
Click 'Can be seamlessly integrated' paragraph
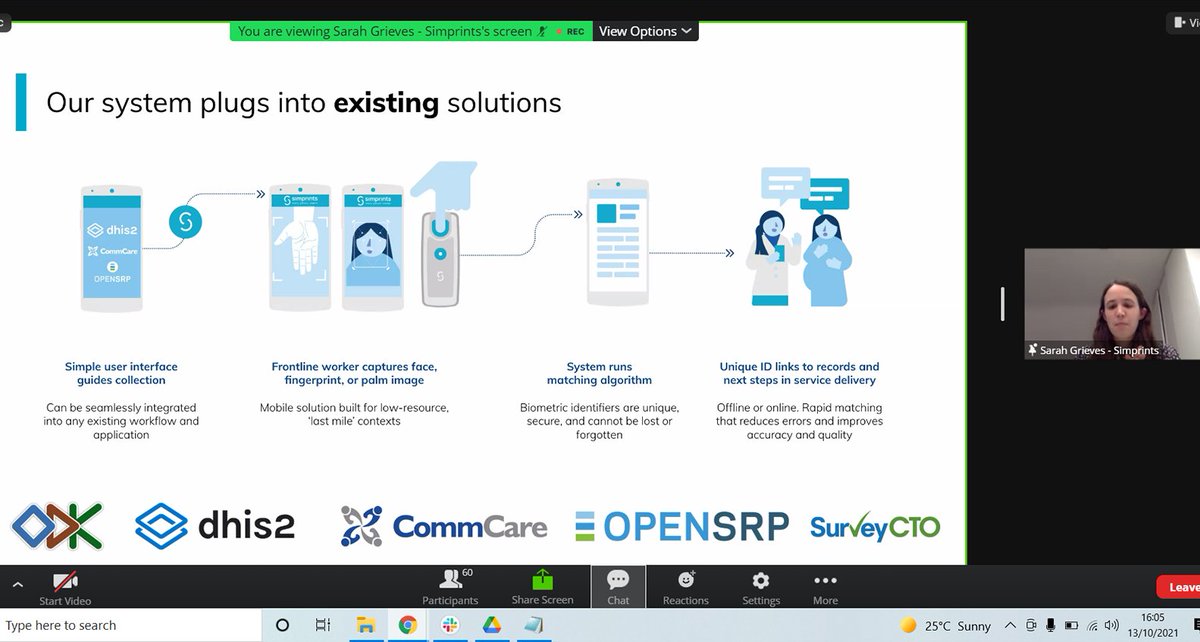(121, 421)
